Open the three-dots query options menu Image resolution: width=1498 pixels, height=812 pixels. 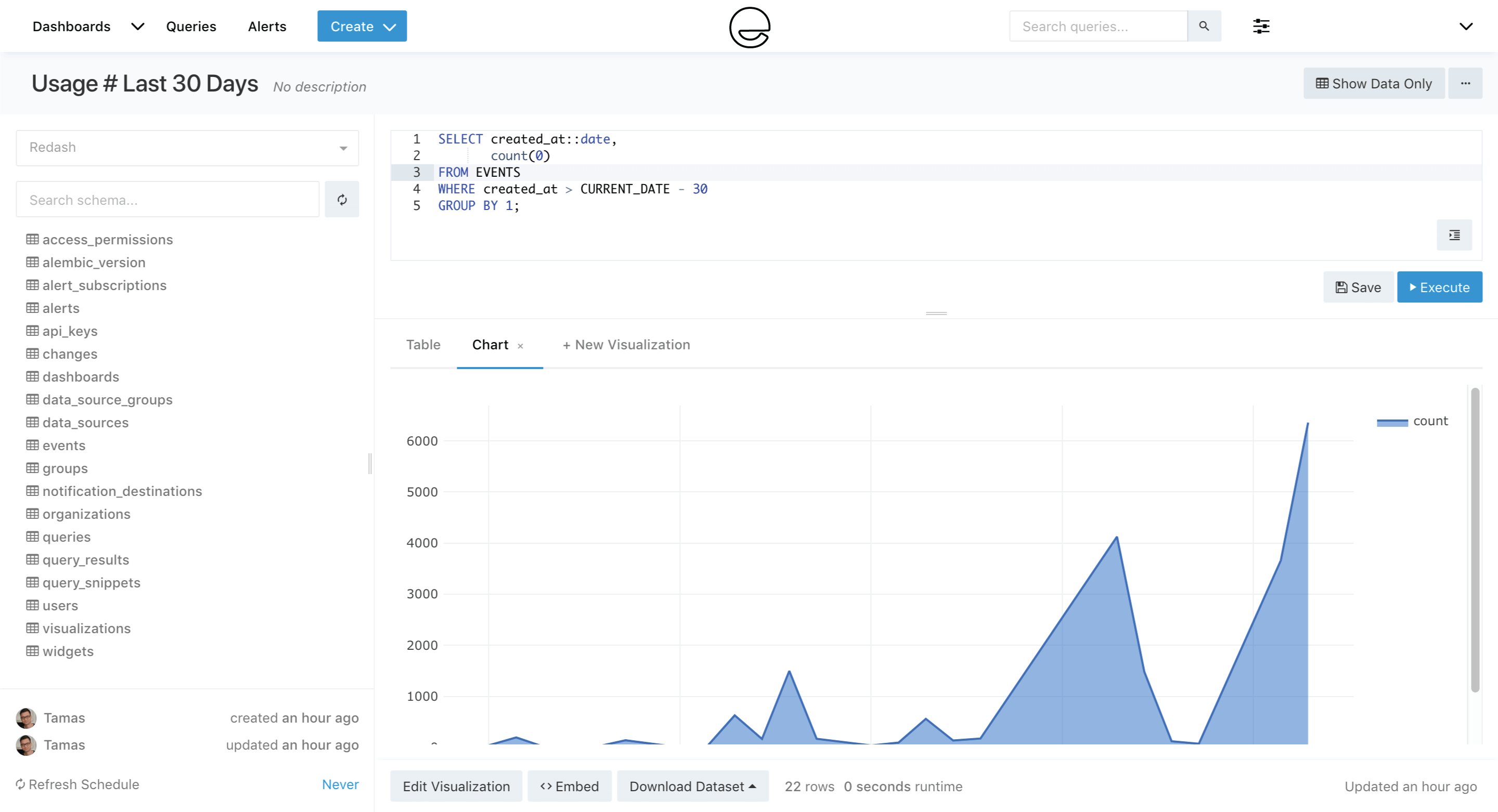1465,83
